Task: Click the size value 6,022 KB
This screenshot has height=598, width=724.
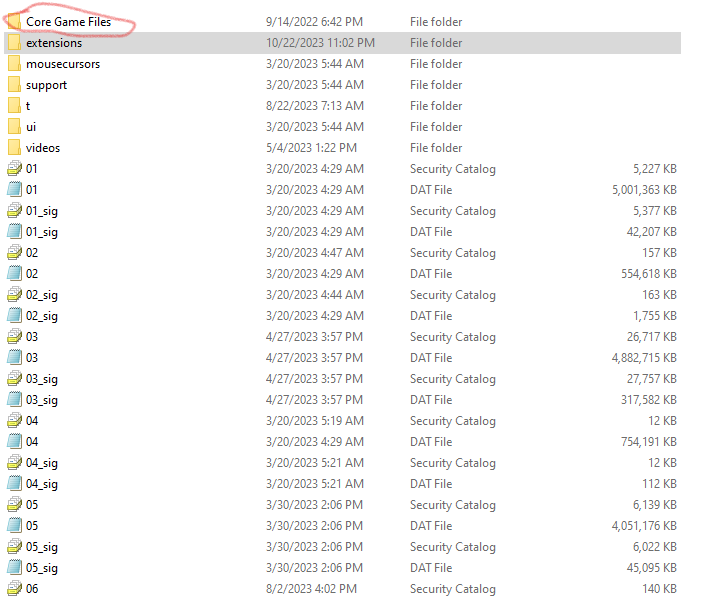Action: coord(654,547)
